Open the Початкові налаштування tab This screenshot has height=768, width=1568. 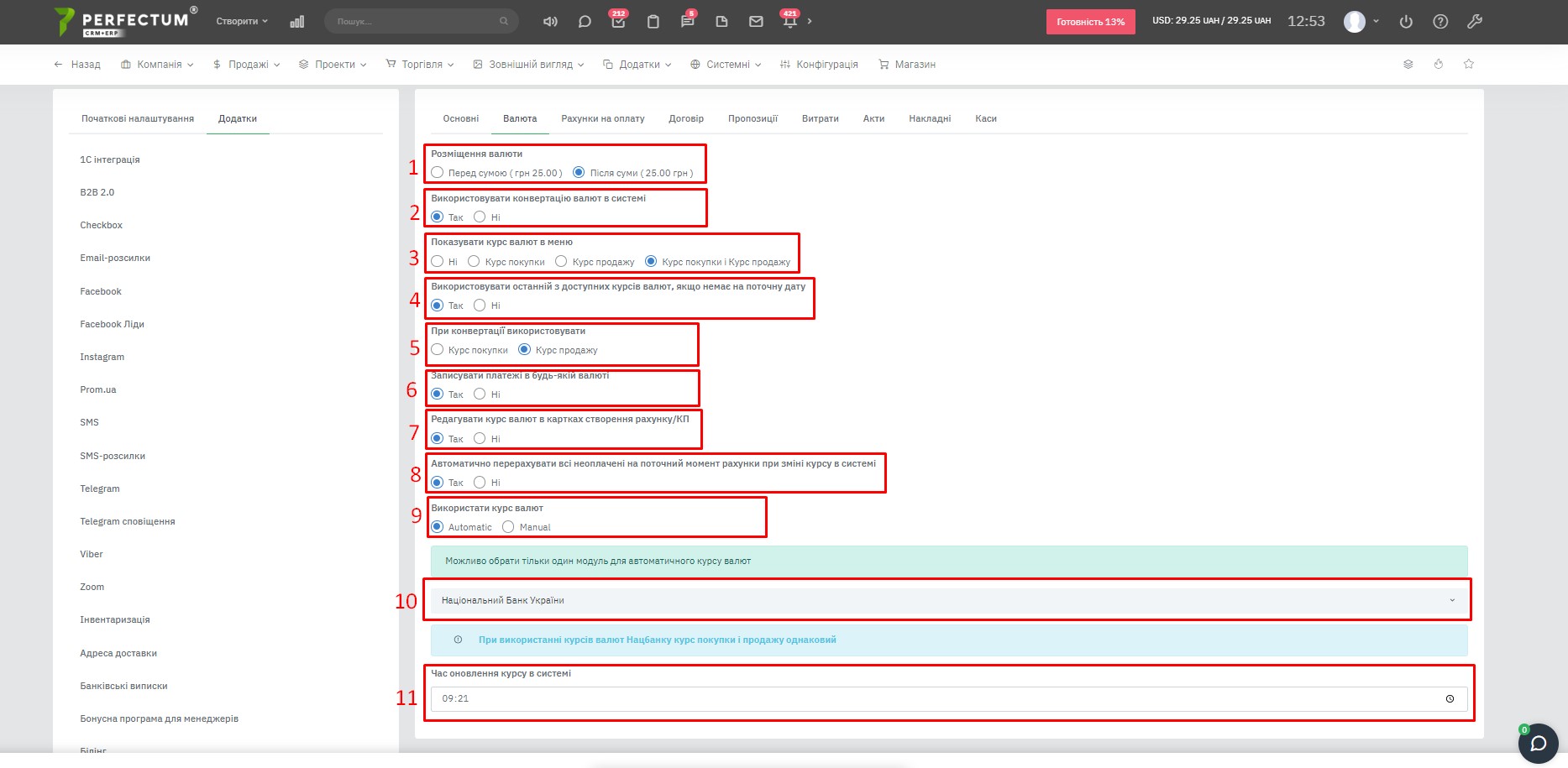coord(138,118)
